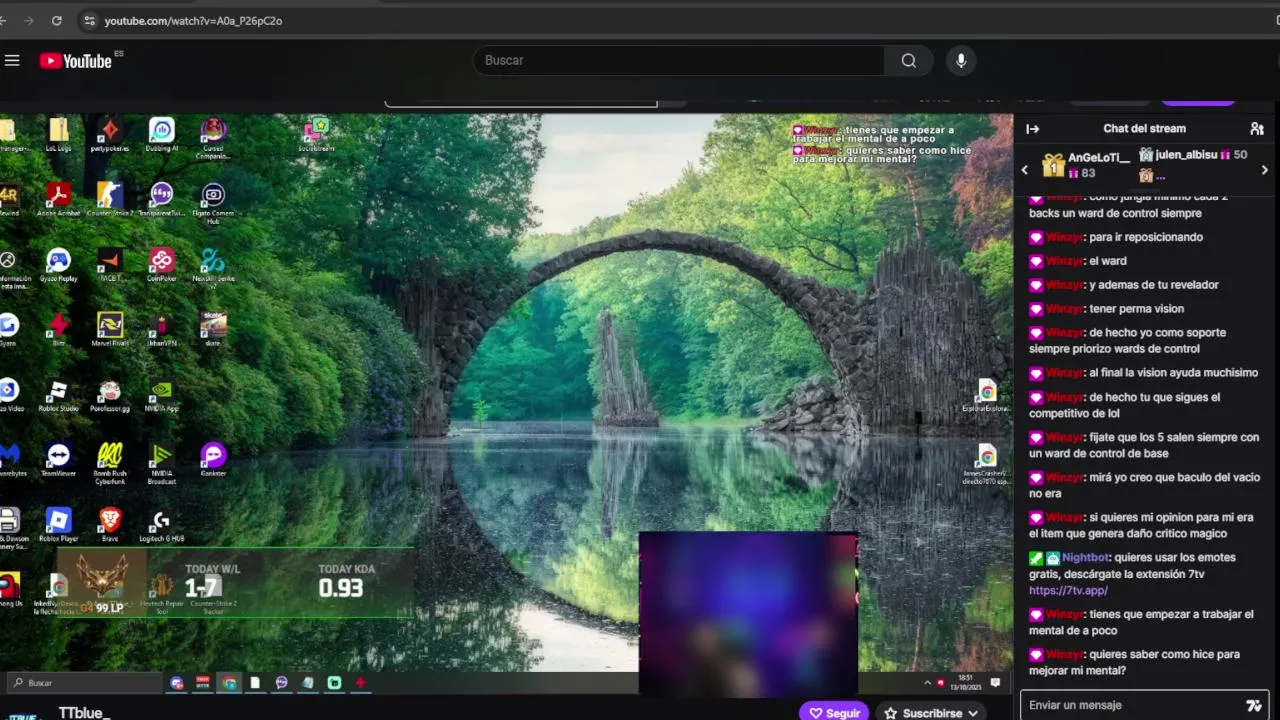Open Suscribirse options dropdown arrow
Image resolution: width=1280 pixels, height=720 pixels.
972,713
